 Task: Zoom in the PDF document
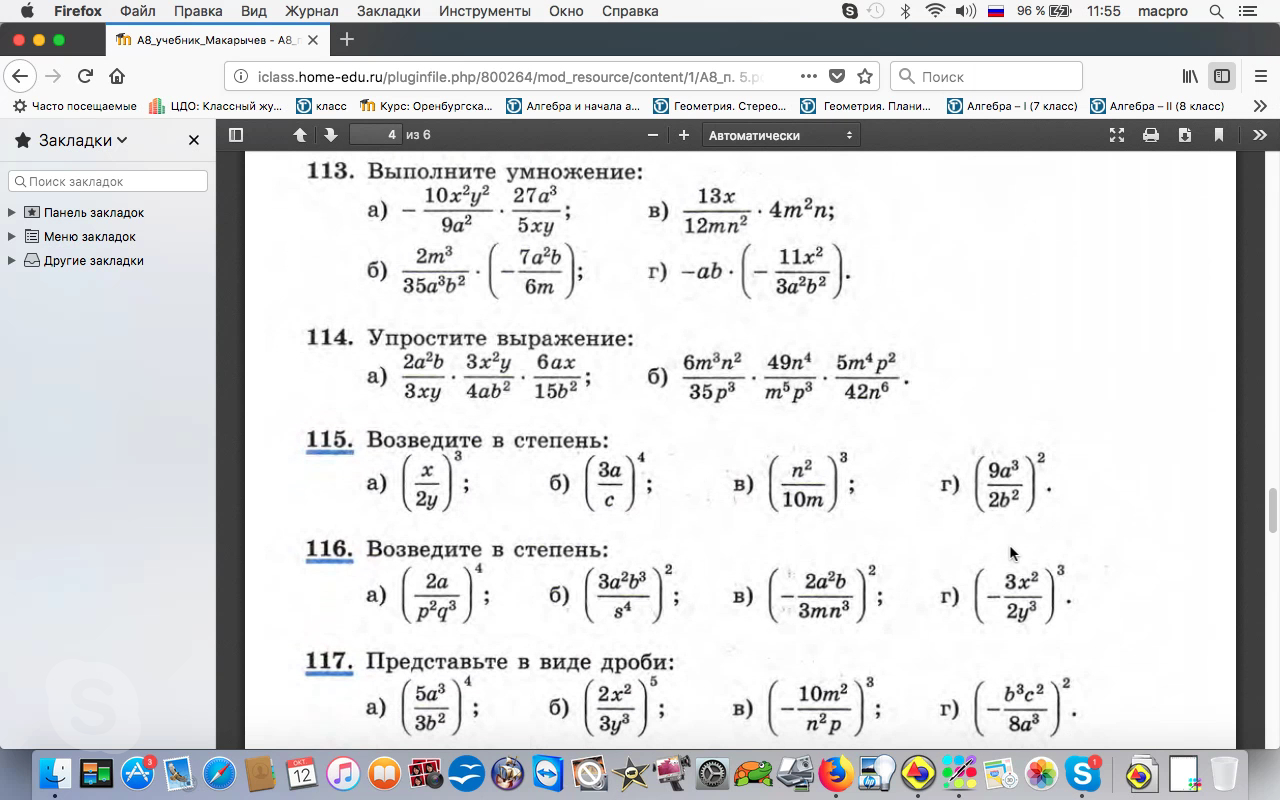tap(684, 135)
